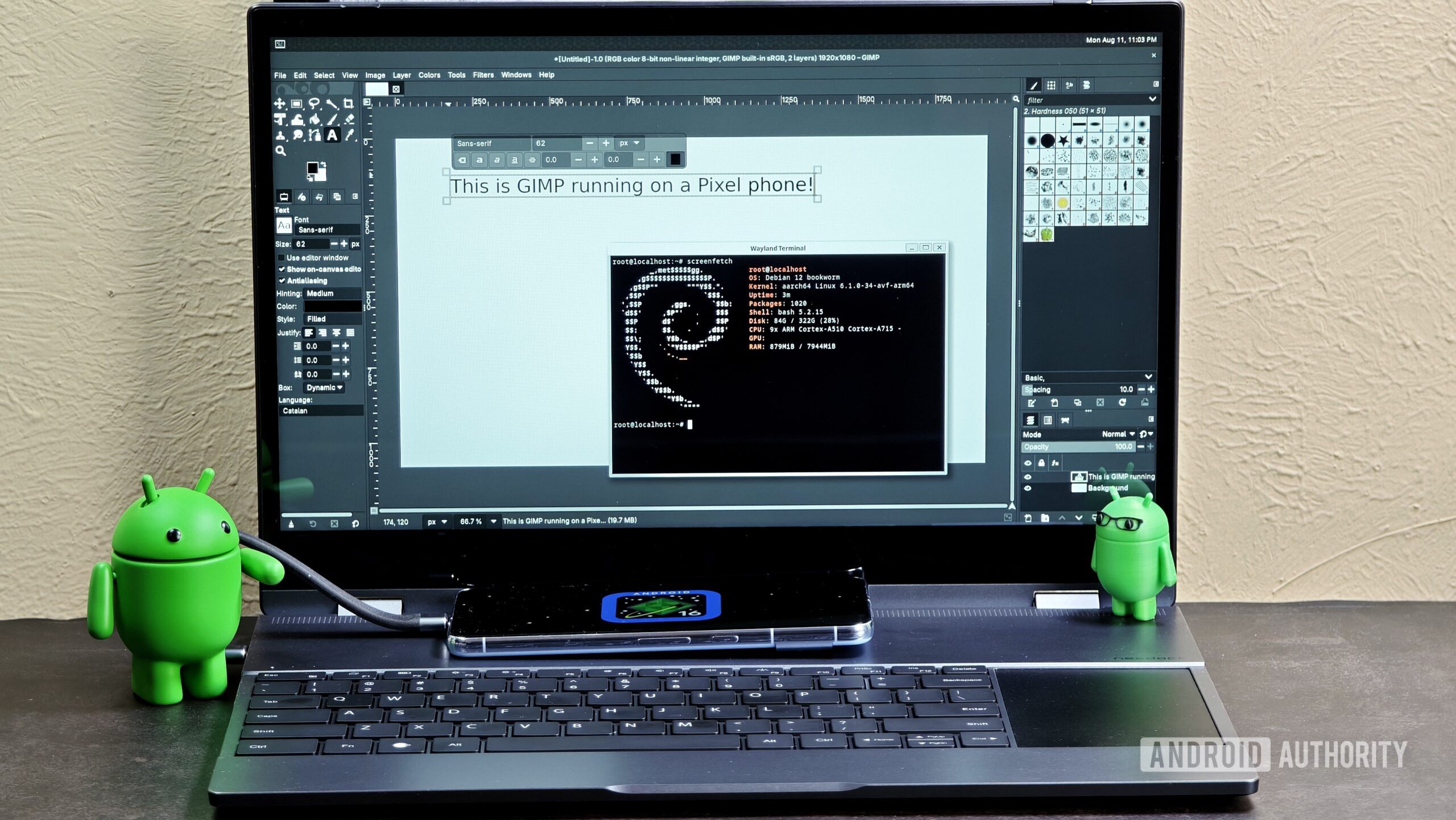Screen dimensions: 1456x820
Task: Select the Move tool
Action: tap(280, 103)
